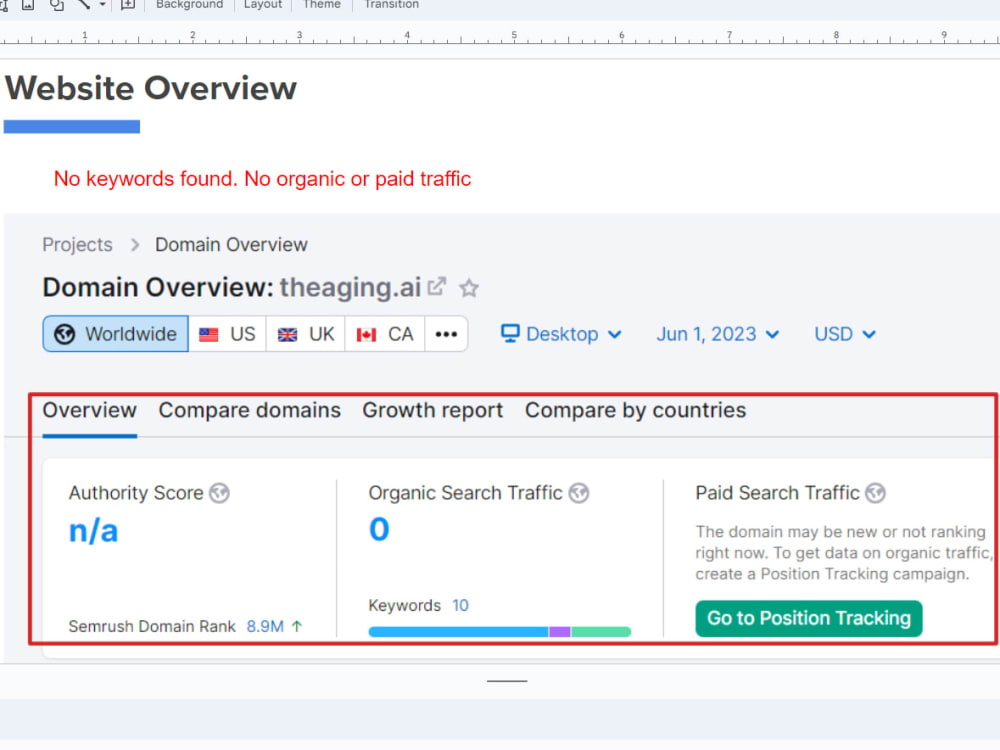This screenshot has width=1000, height=750.
Task: Click the horizontal ruler above the slide
Action: tap(500, 35)
